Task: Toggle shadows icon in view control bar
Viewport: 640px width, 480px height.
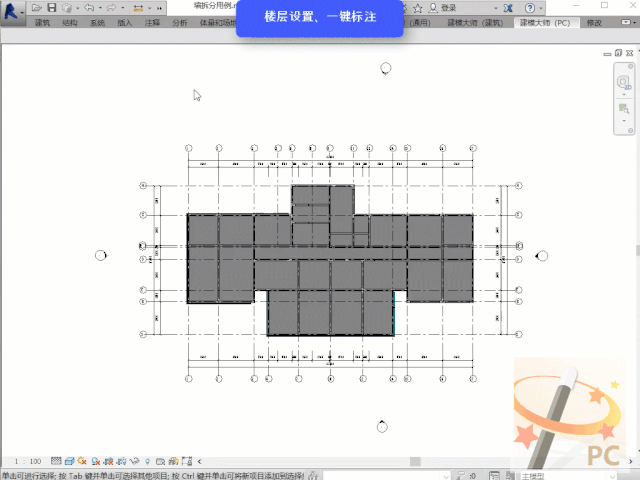Action: pos(96,462)
